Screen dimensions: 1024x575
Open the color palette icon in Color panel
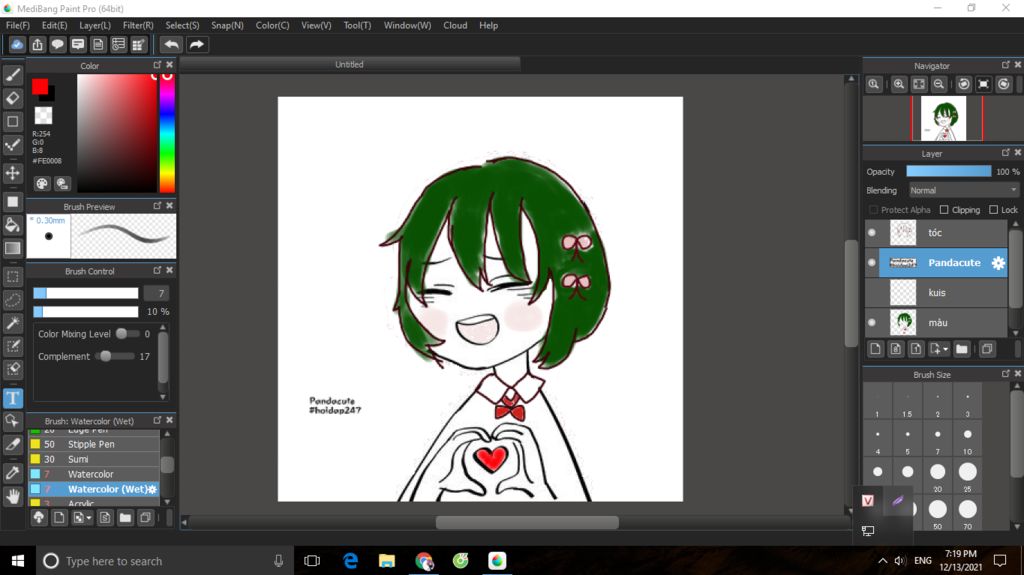[x=42, y=184]
